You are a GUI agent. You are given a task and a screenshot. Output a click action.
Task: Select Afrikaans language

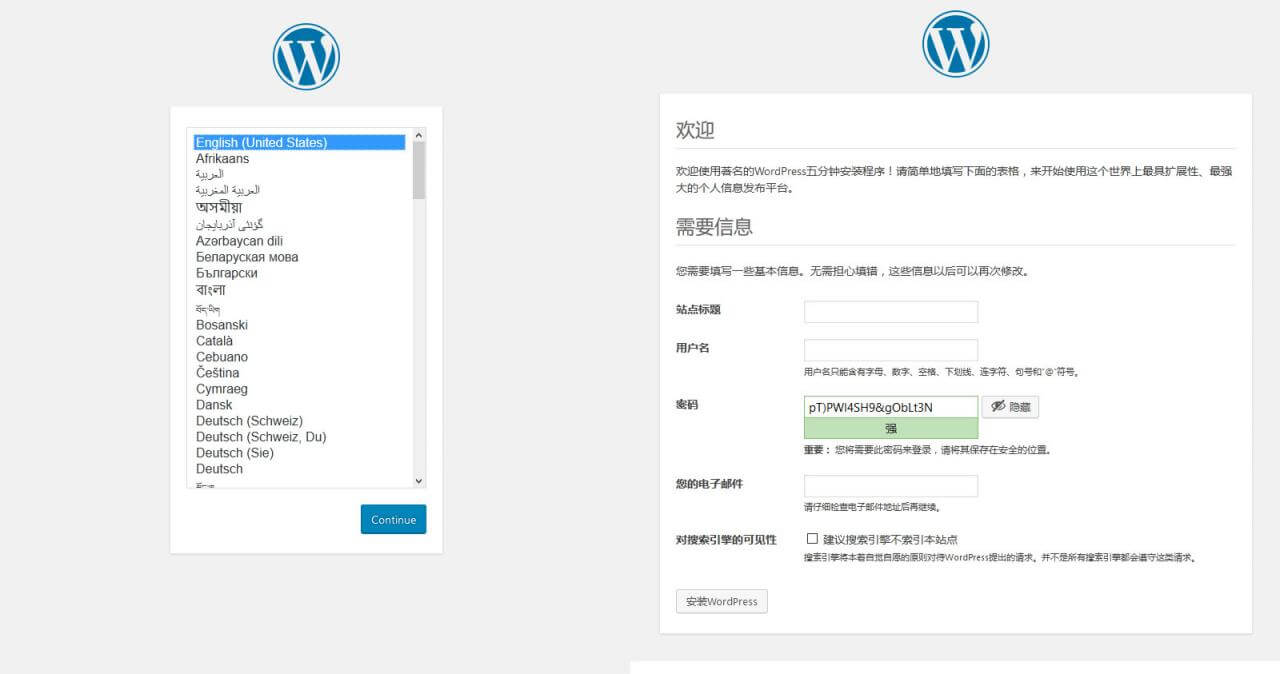[x=222, y=158]
